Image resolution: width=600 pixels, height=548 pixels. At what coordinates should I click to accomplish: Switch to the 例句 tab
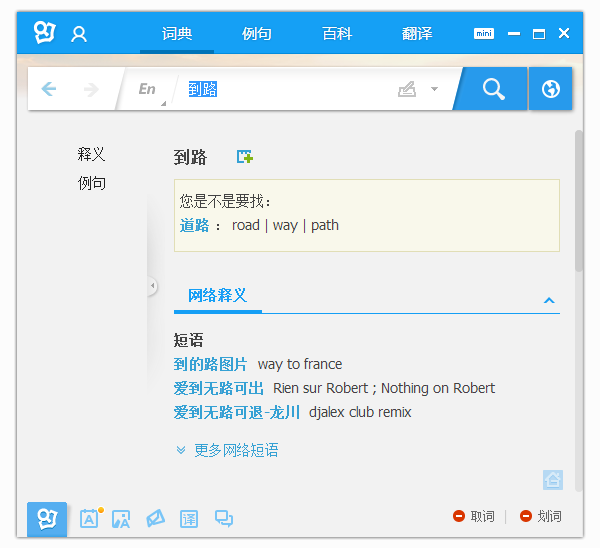coord(257,34)
